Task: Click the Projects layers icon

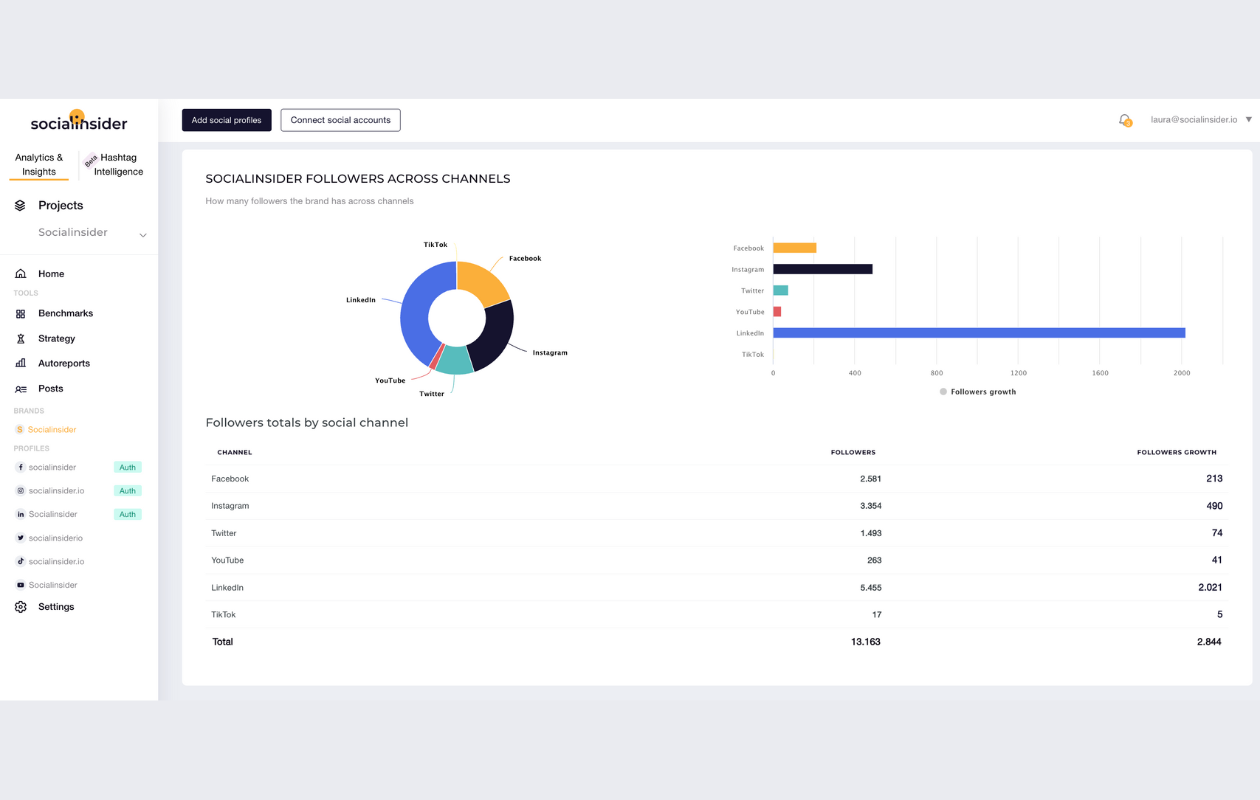Action: tap(20, 205)
